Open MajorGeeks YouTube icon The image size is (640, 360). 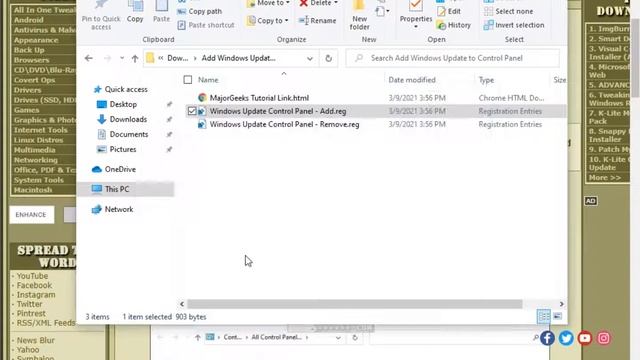pyautogui.click(x=584, y=338)
